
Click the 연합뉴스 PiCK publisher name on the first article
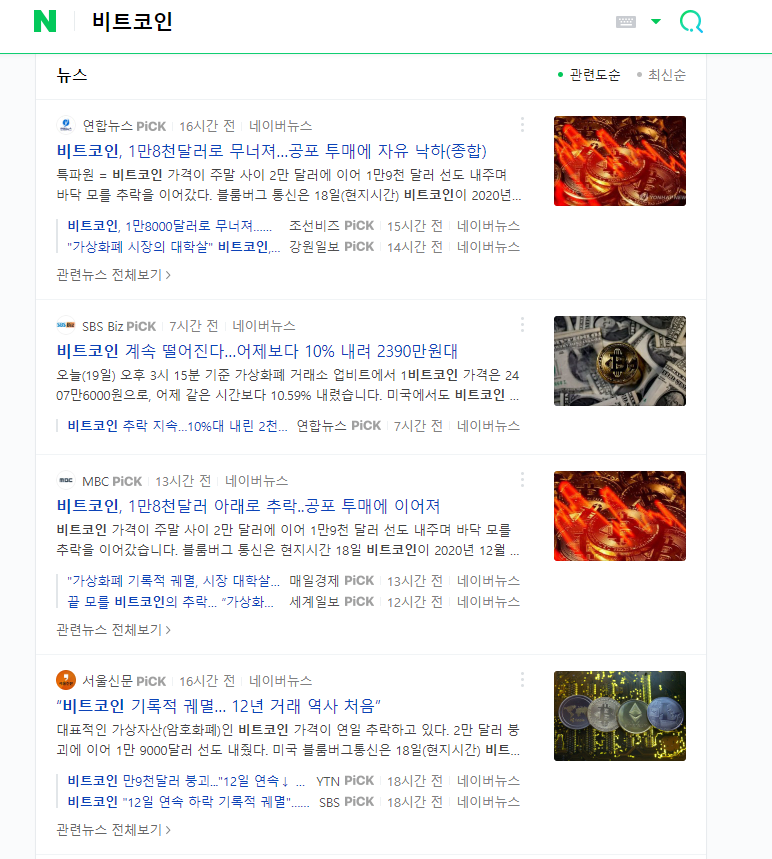tap(124, 126)
